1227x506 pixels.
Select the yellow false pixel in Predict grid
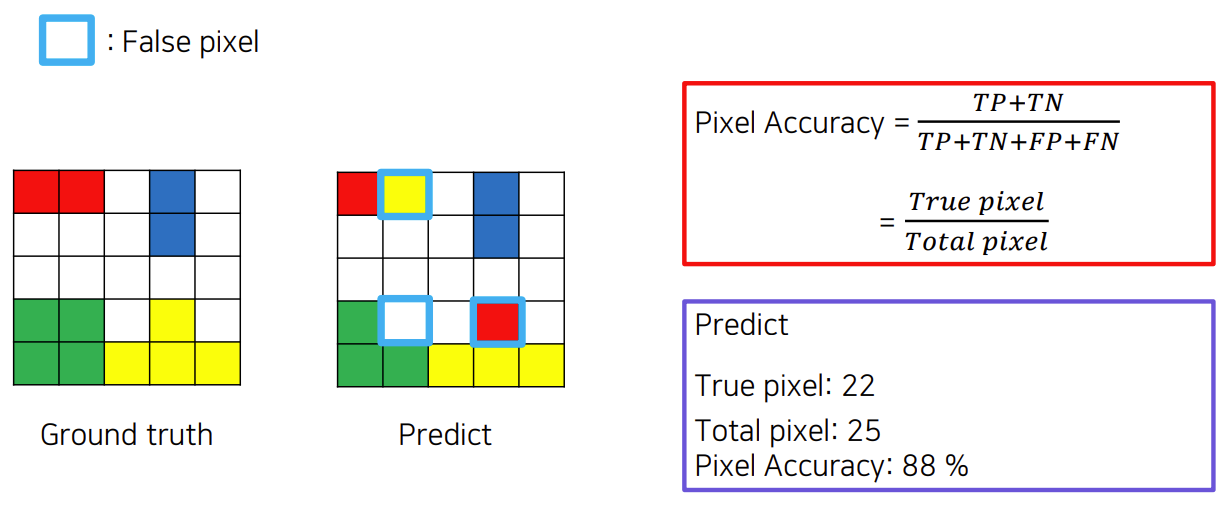(x=405, y=193)
